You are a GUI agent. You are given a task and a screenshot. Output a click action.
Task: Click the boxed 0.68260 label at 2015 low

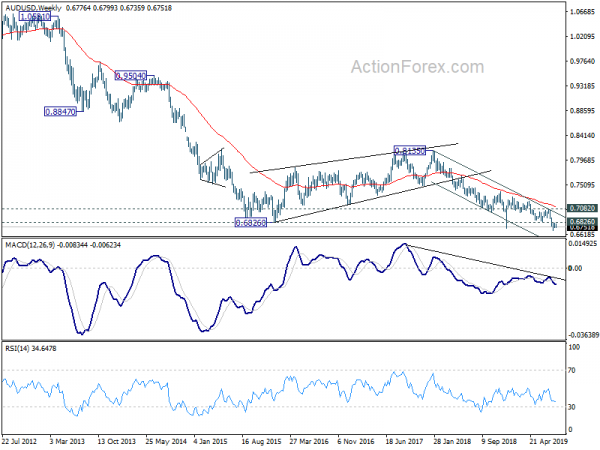pyautogui.click(x=251, y=222)
